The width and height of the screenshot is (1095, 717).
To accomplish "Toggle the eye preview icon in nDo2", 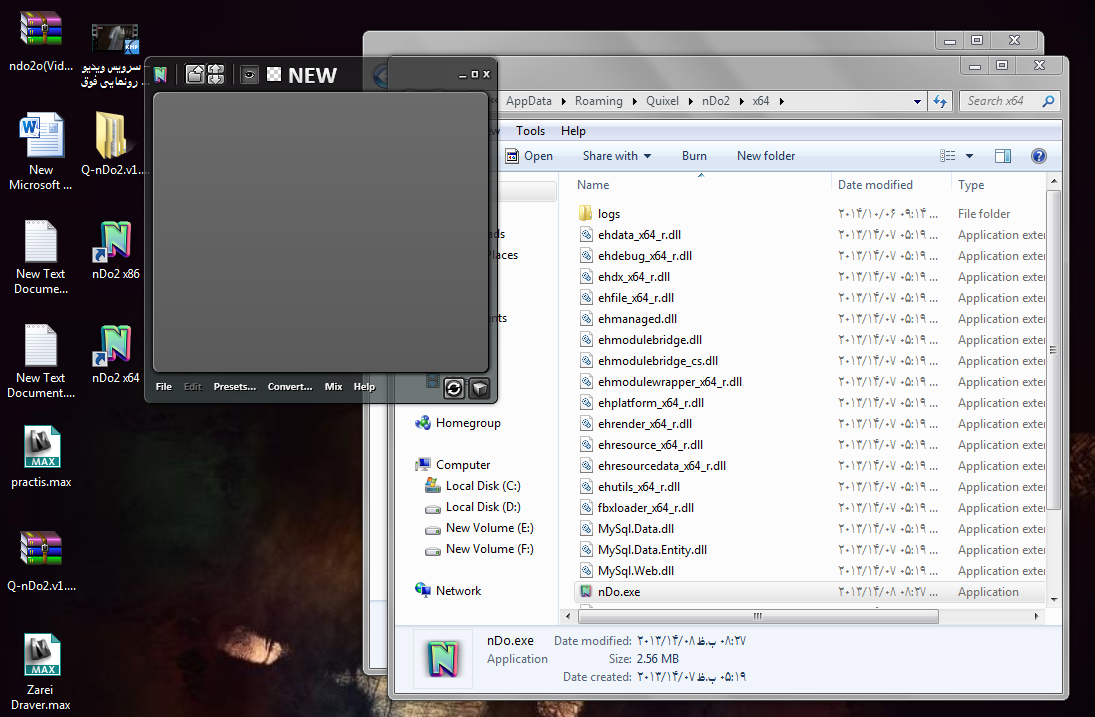I will pos(249,75).
